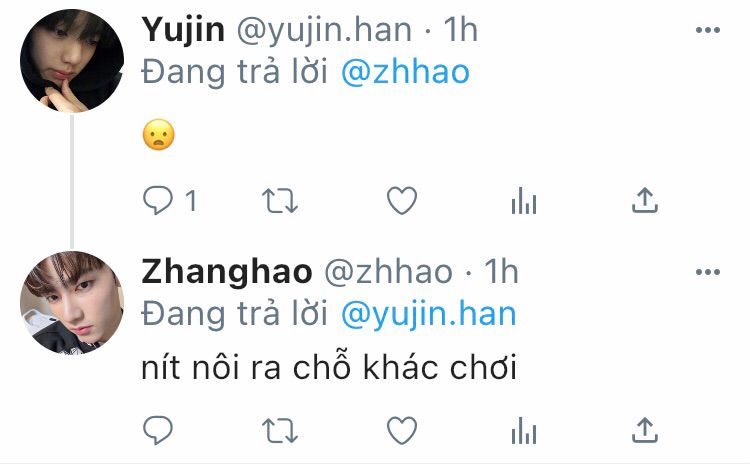Open Yujin's profile picture
The height and width of the screenshot is (464, 750).
[72, 61]
